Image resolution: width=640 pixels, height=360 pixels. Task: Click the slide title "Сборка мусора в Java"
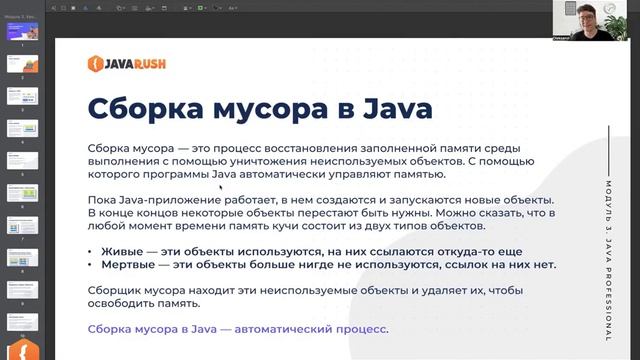pos(260,109)
